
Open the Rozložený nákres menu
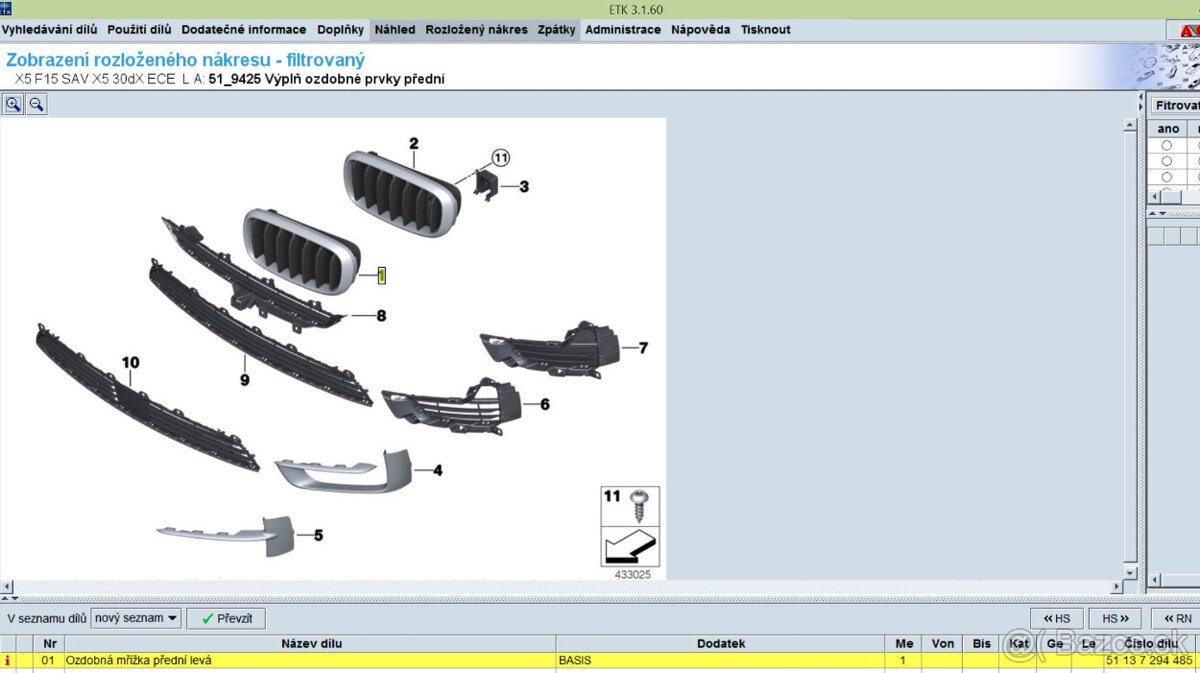(x=476, y=30)
